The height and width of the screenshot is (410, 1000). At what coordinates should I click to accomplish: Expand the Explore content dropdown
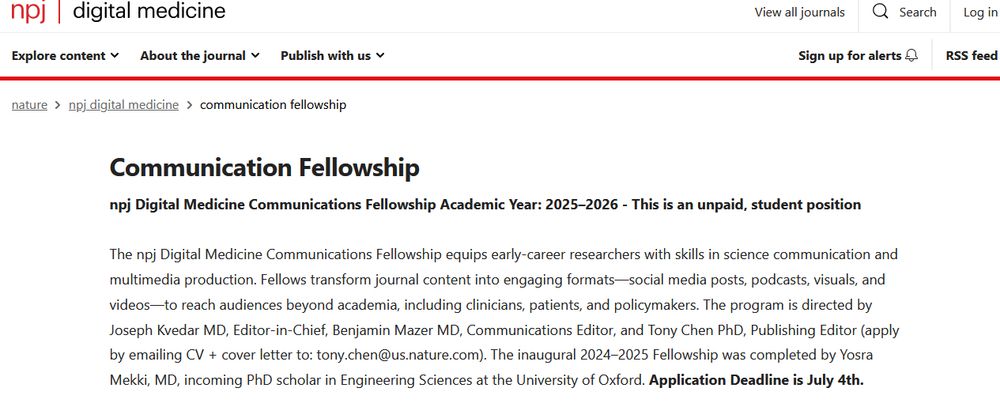pos(65,55)
